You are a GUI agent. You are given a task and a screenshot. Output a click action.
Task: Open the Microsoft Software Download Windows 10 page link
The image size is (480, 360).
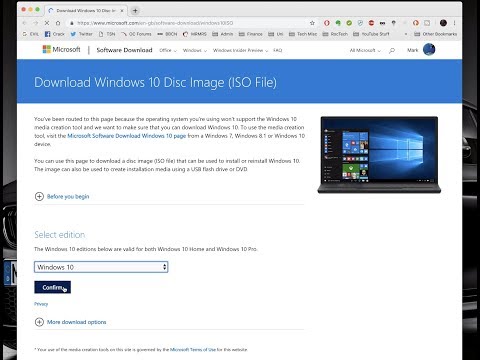(x=127, y=136)
